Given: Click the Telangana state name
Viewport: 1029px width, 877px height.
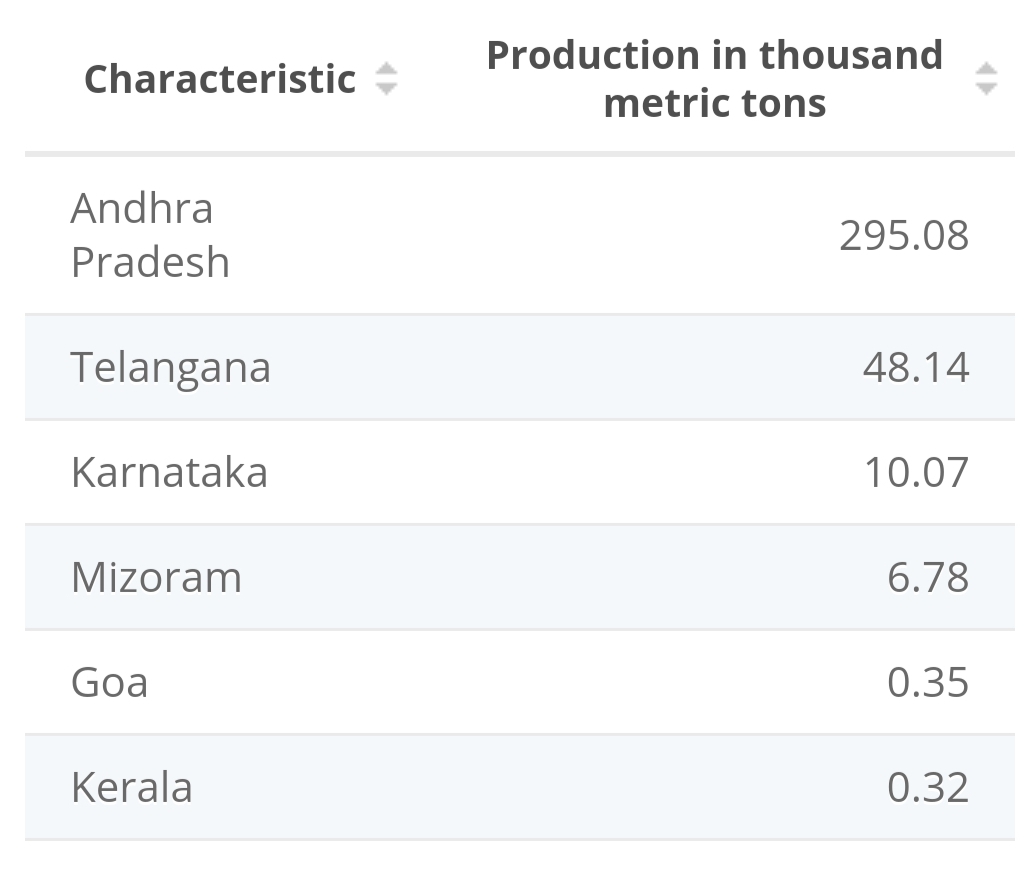Looking at the screenshot, I should (x=171, y=367).
